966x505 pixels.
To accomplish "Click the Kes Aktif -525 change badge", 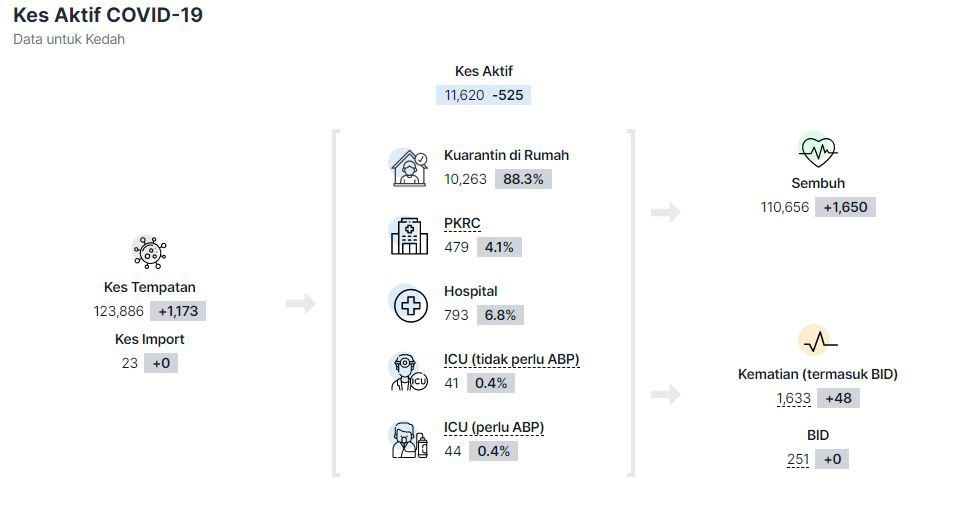I will pos(508,95).
